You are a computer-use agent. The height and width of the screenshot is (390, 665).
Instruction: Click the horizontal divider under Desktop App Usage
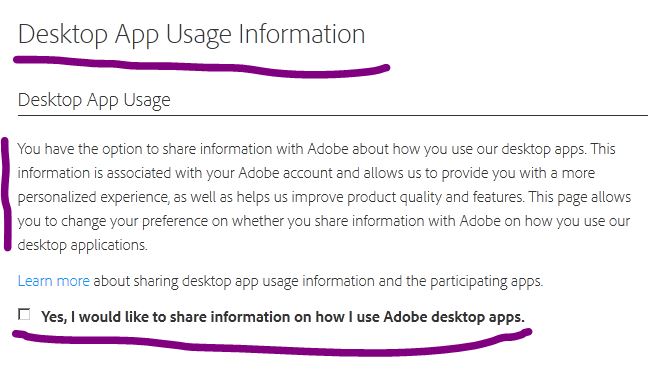point(332,115)
